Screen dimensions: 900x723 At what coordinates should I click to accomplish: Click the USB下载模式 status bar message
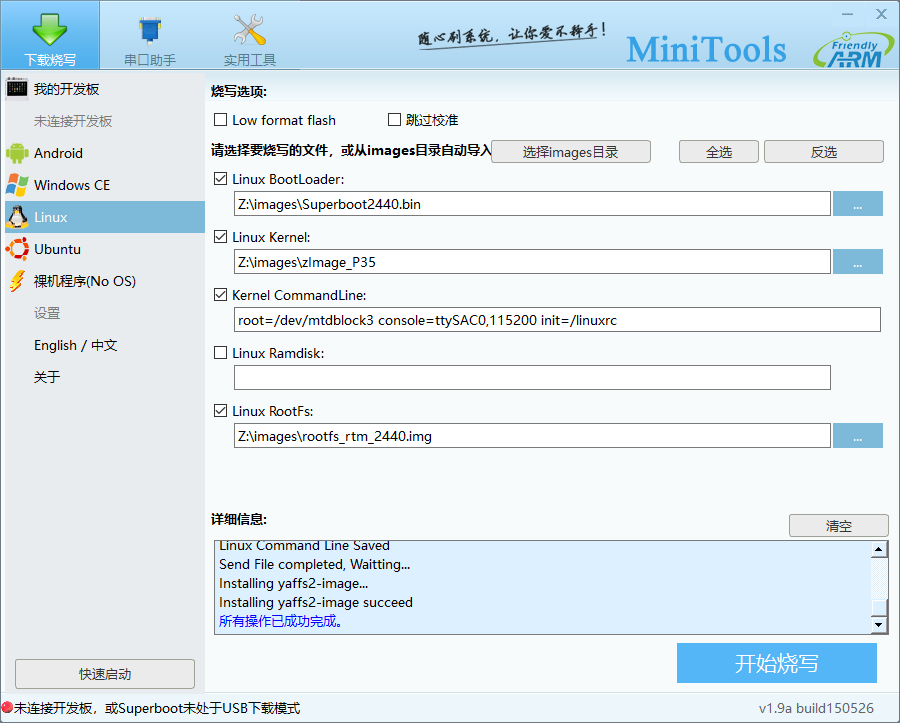(x=157, y=708)
